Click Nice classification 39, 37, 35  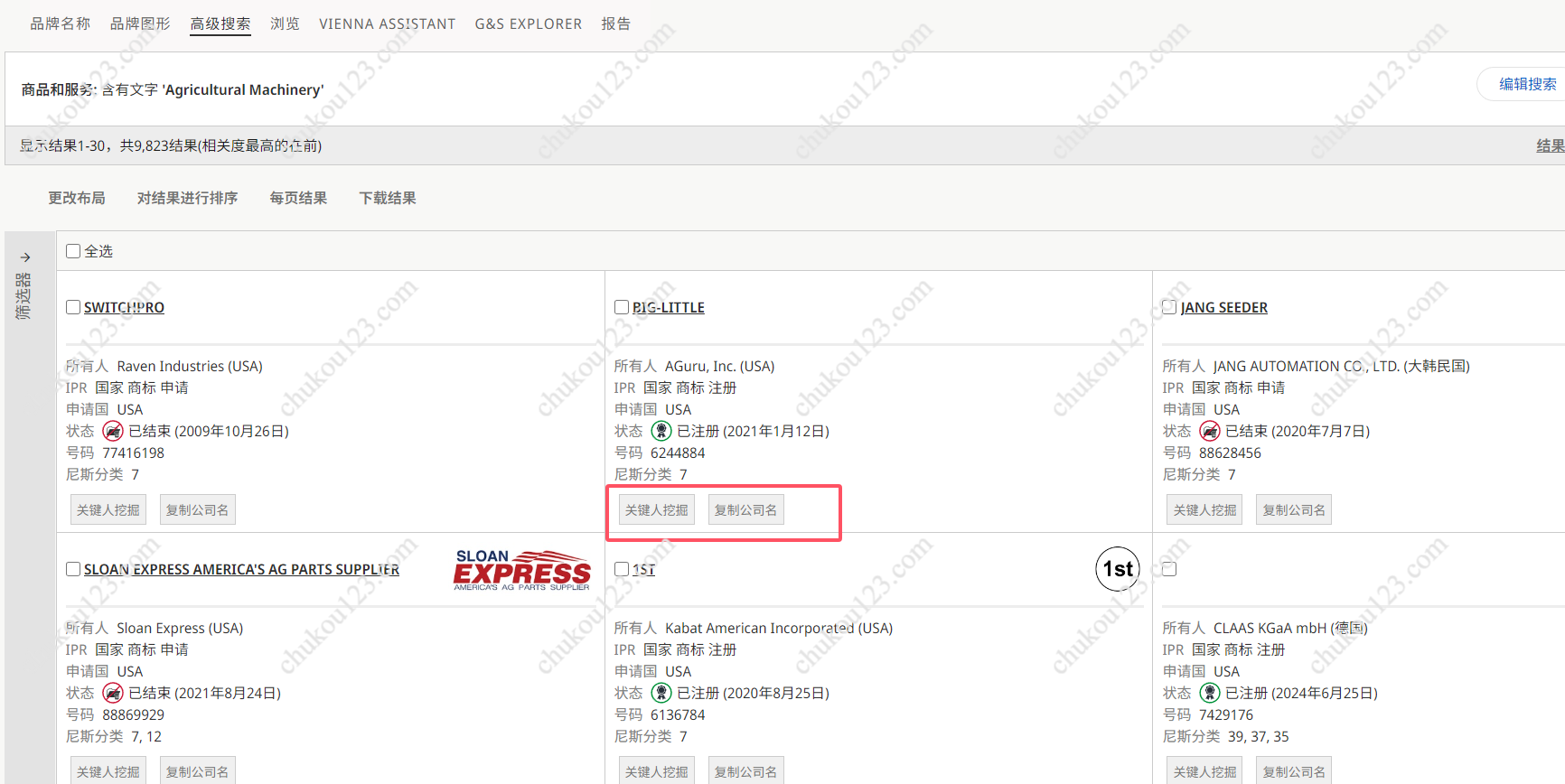pos(1259,736)
